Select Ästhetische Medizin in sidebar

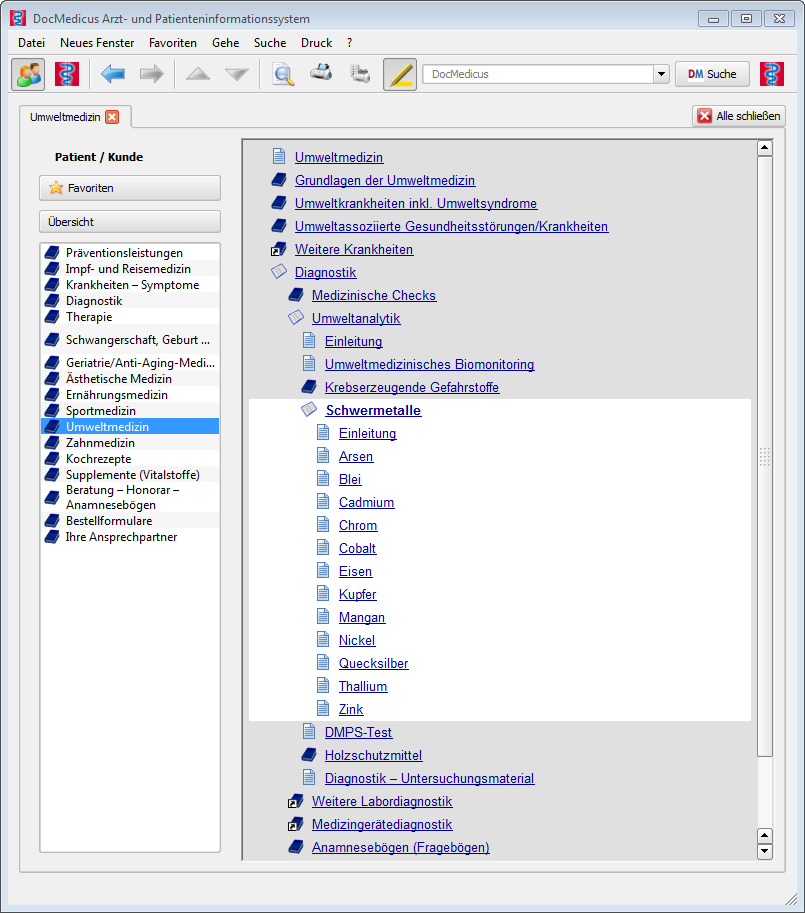tap(130, 379)
